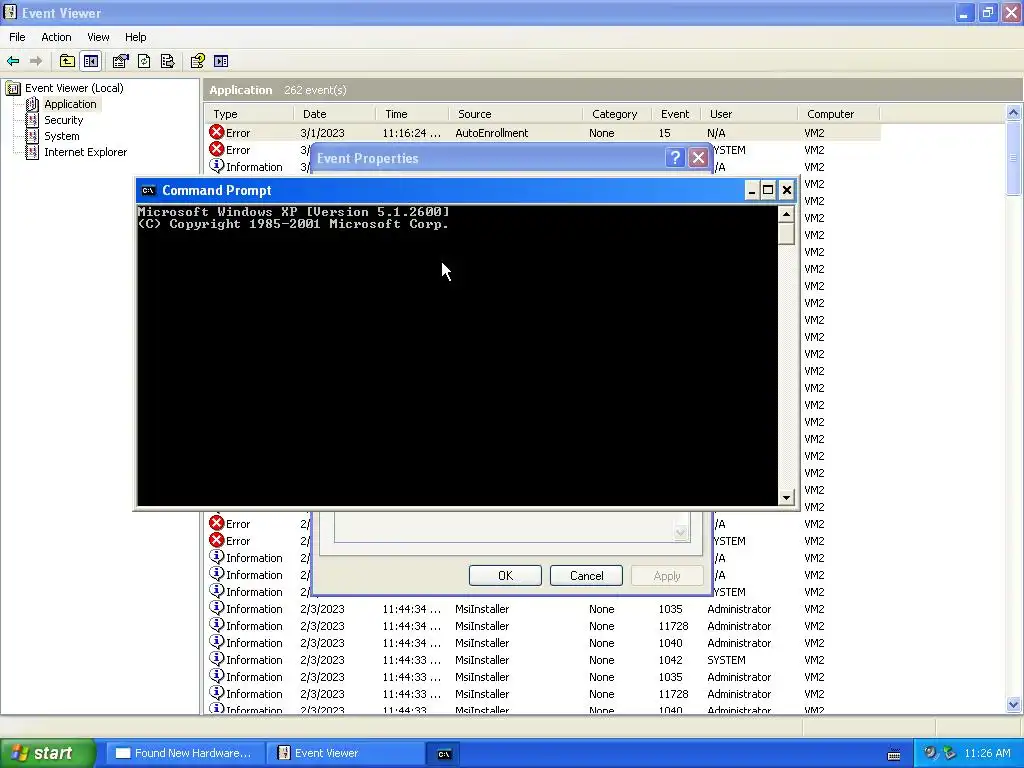Sort events by Source column header
Viewport: 1024px width, 768px height.
coord(515,114)
